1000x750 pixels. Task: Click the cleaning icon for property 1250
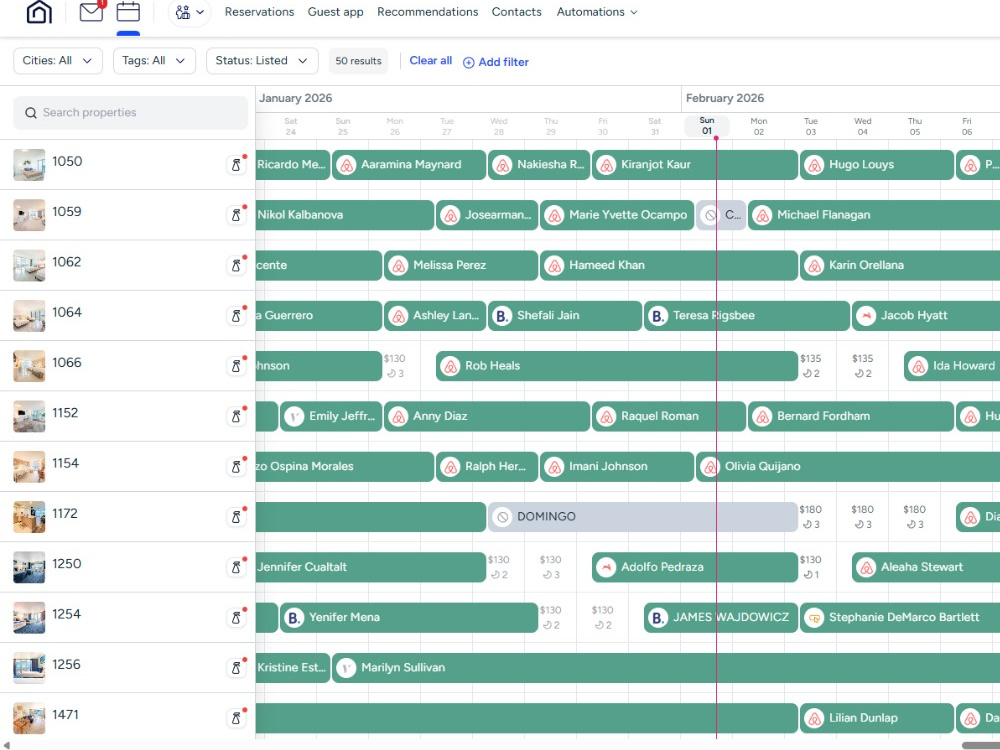236,568
